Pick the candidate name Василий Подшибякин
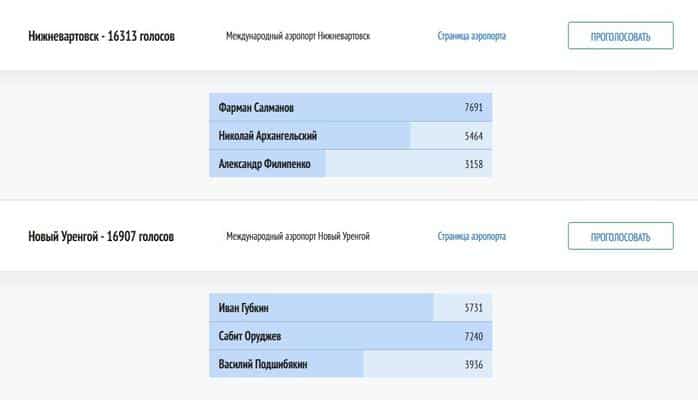 [263, 364]
